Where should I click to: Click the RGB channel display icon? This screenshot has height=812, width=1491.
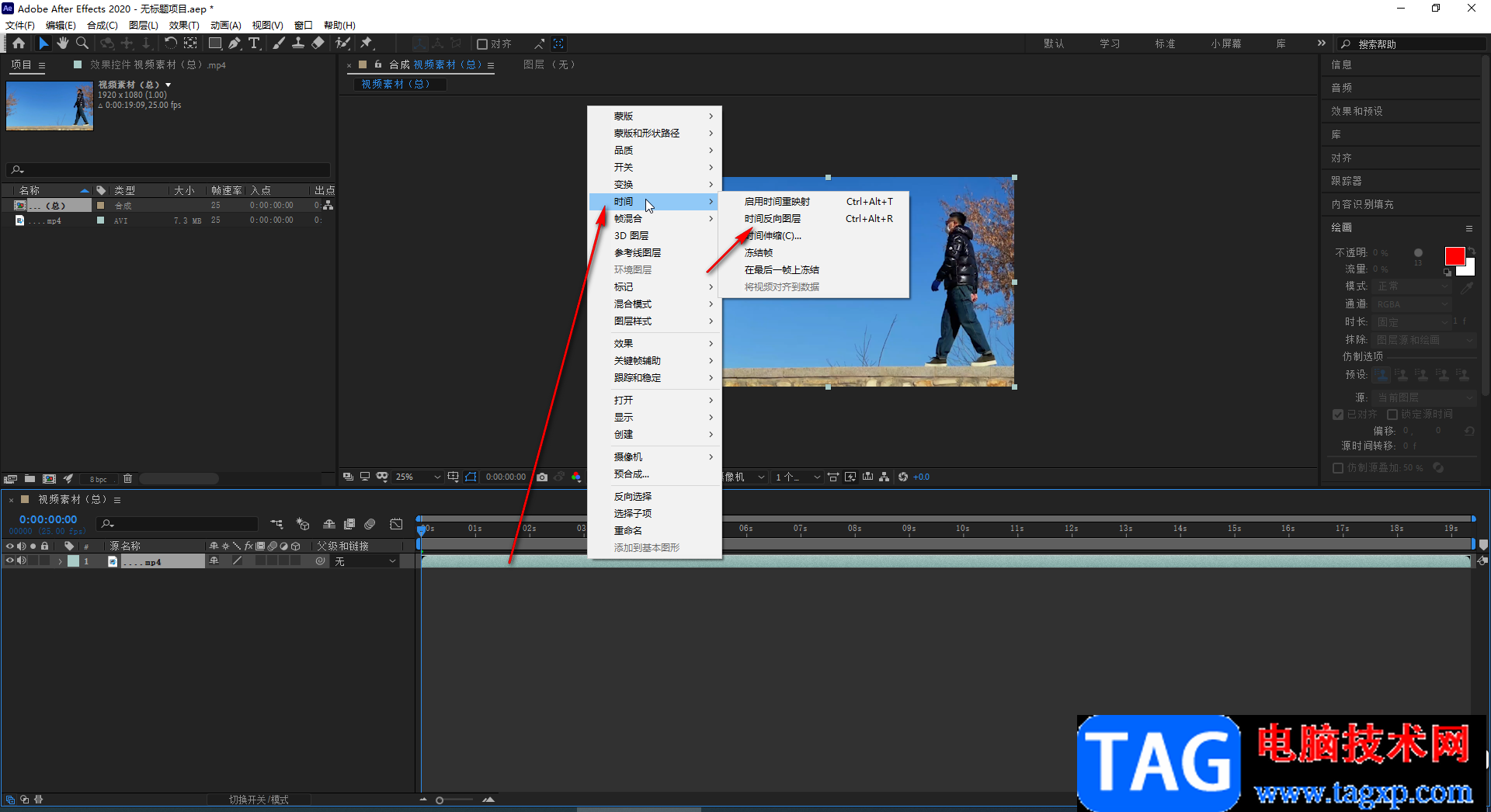[x=576, y=477]
